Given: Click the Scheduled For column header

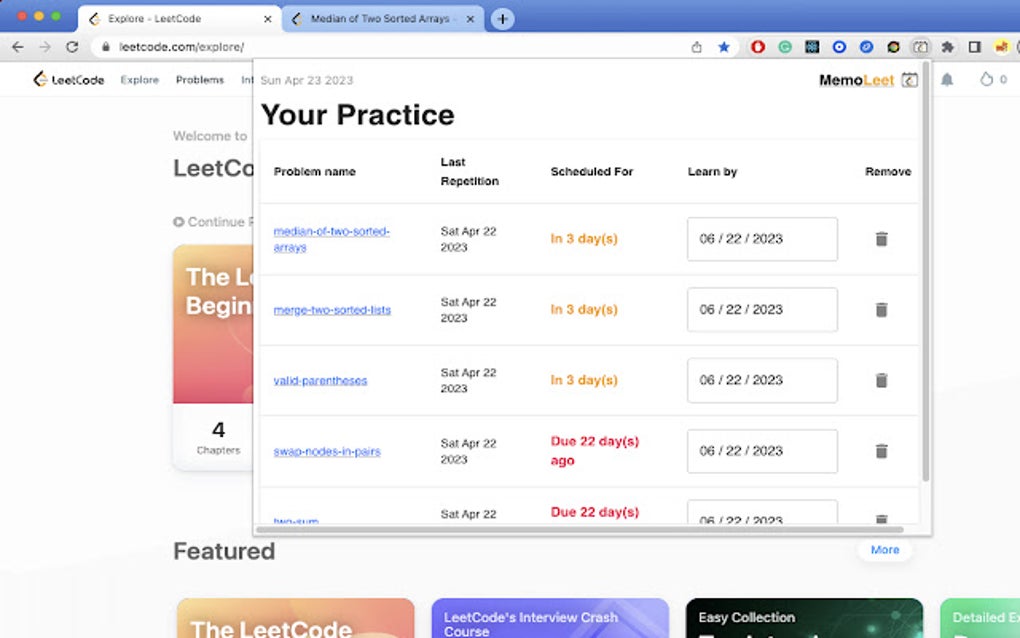Looking at the screenshot, I should [x=591, y=172].
